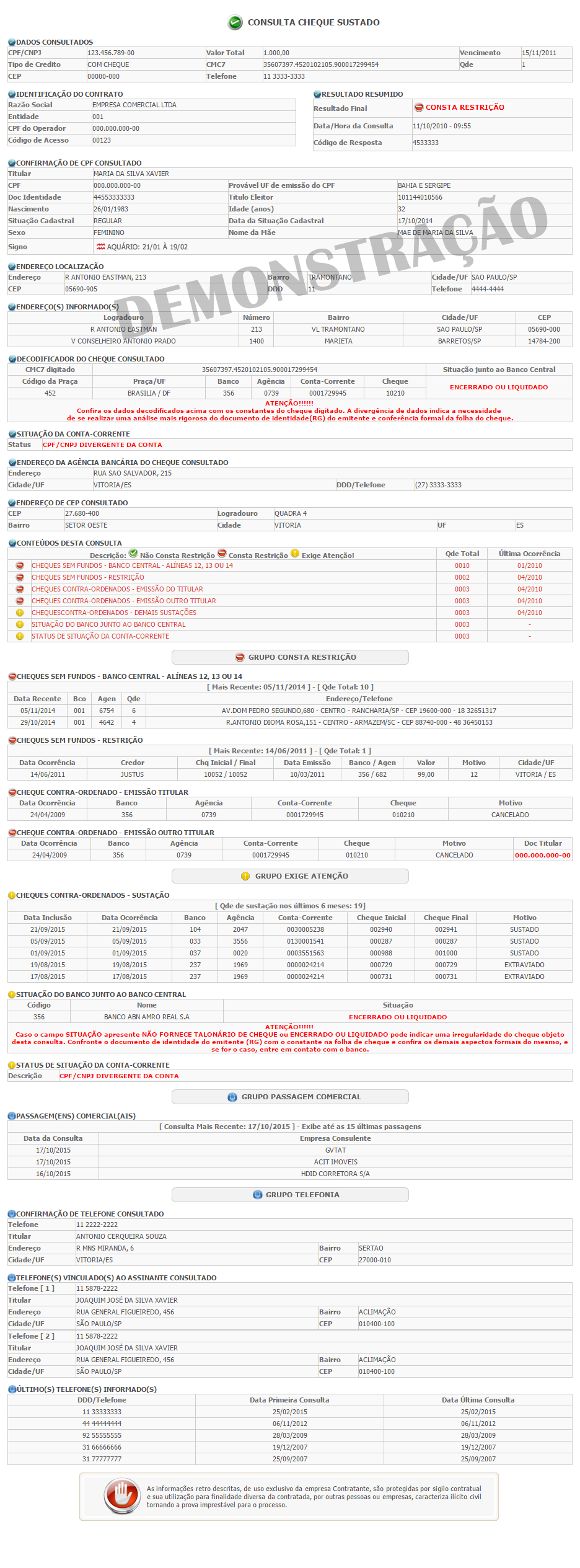Click the green Não Consta Restrição legend icon
The width and height of the screenshot is (580, 1568).
coord(133,554)
